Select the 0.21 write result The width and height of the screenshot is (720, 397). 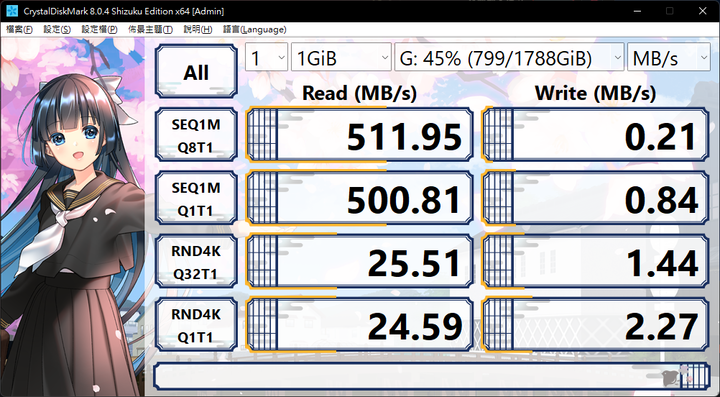[595, 135]
